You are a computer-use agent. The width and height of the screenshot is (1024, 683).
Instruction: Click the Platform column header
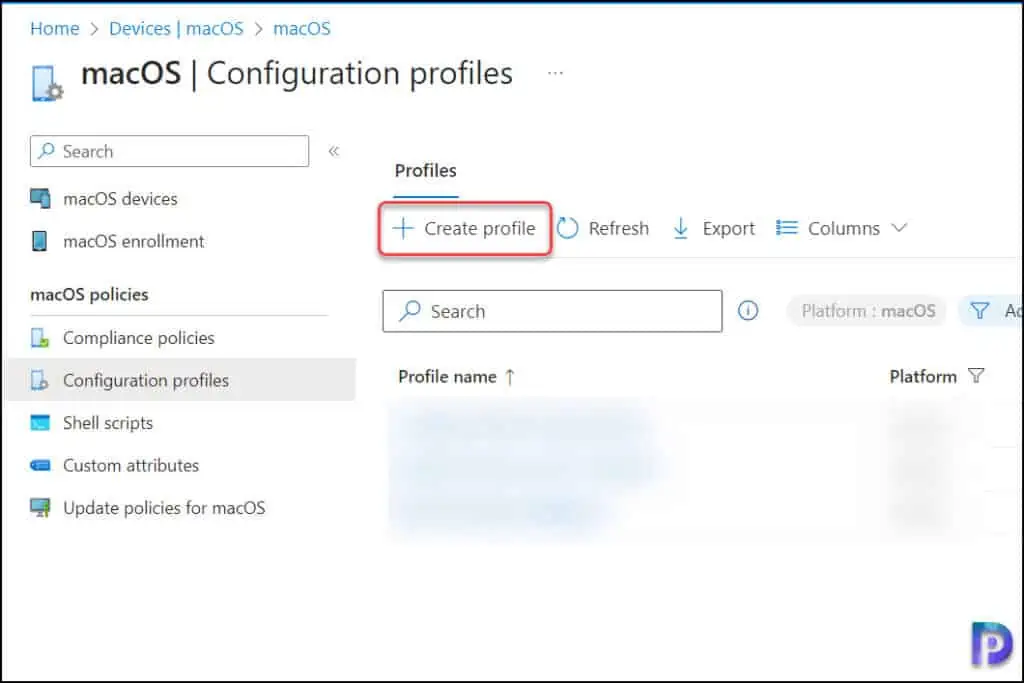coord(923,377)
